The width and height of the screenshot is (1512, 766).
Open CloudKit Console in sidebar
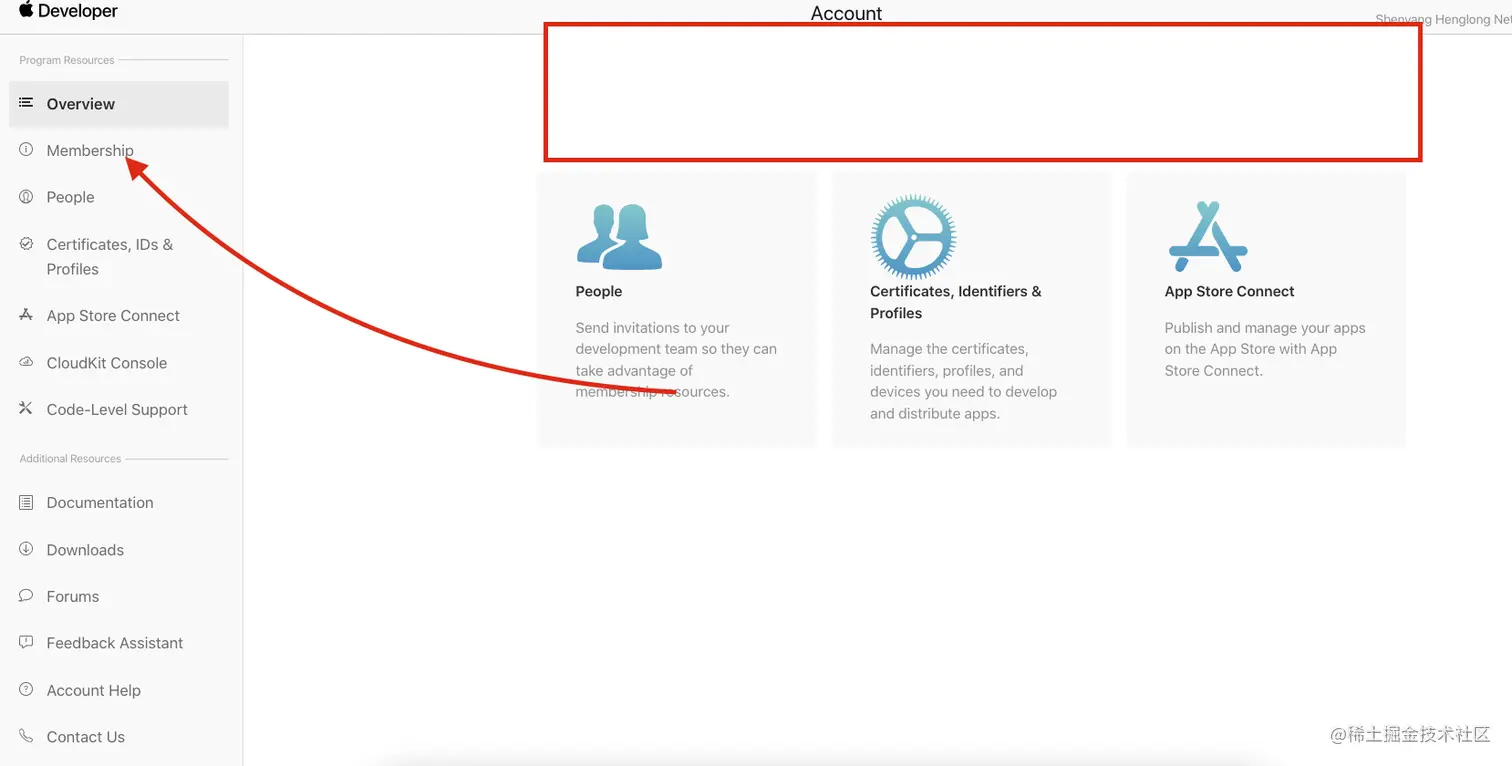tap(107, 363)
